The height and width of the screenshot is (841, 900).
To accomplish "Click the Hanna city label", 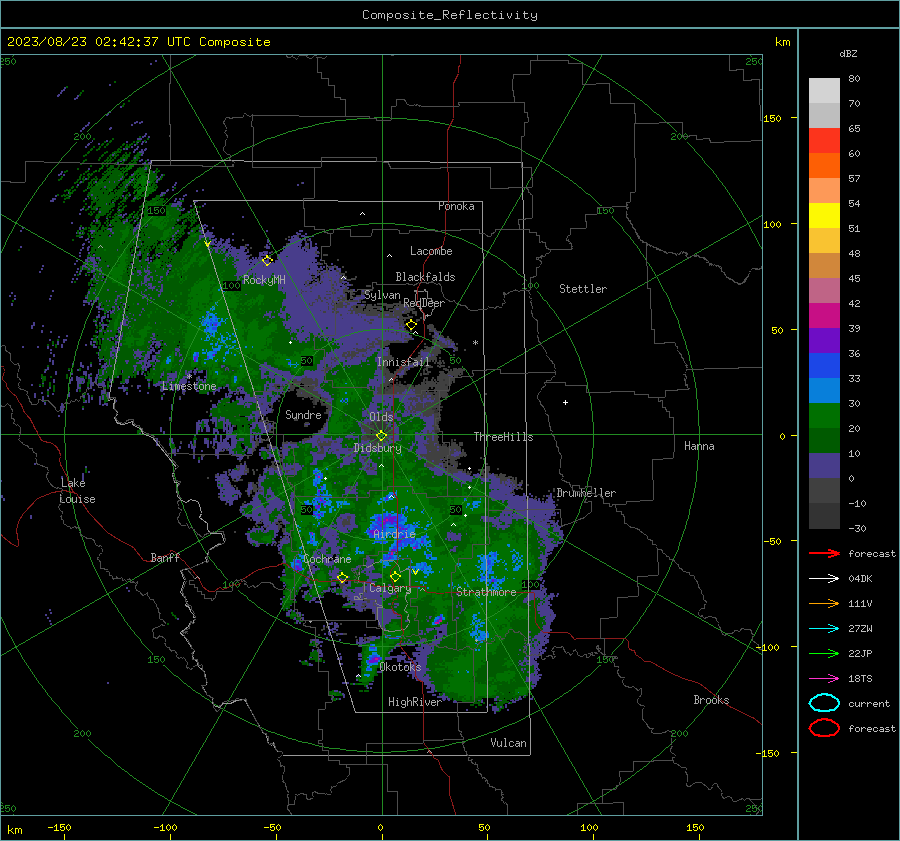I will point(699,446).
